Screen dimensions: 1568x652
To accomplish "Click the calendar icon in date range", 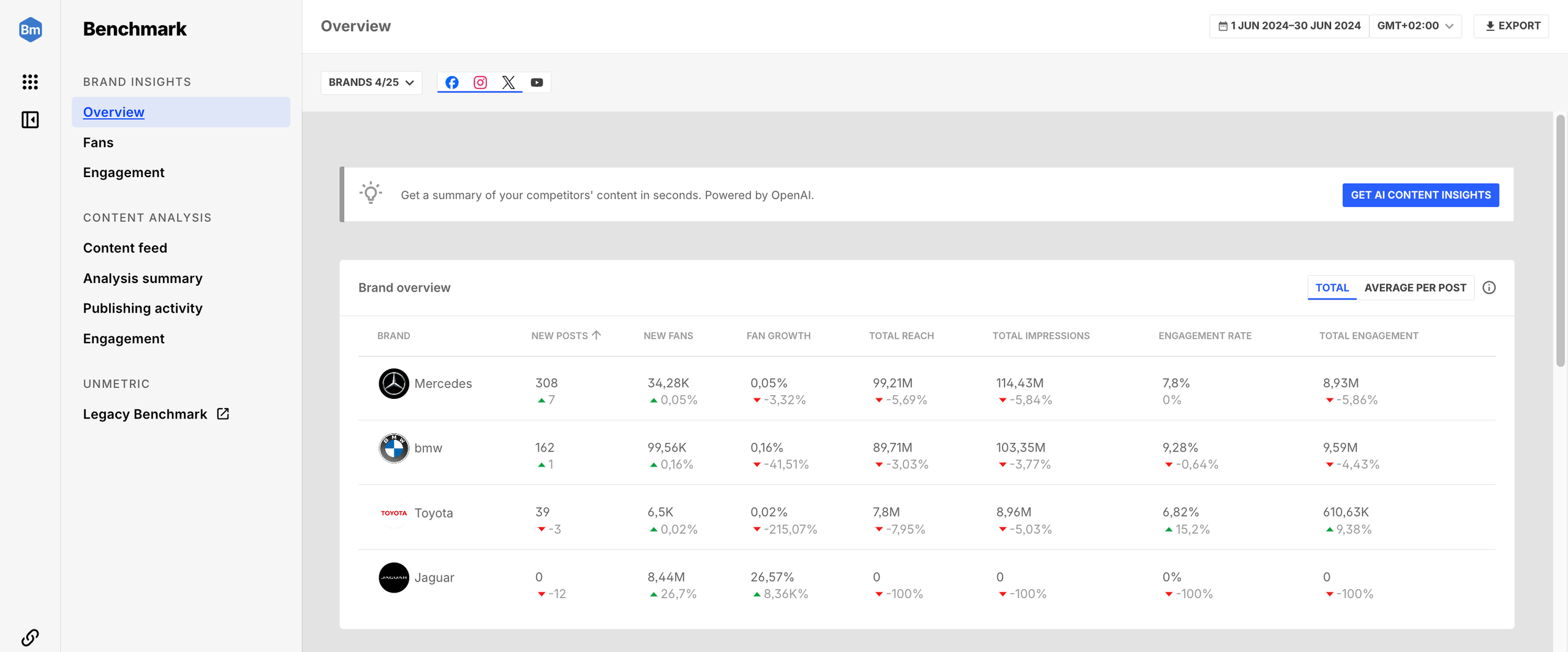I will click(1223, 26).
